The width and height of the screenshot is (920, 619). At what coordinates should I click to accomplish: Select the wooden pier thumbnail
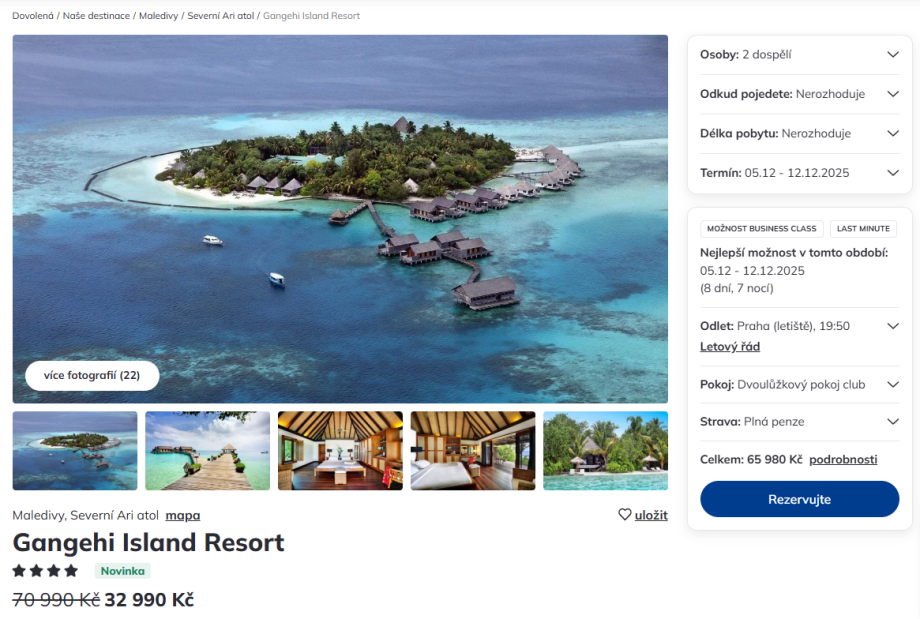208,451
